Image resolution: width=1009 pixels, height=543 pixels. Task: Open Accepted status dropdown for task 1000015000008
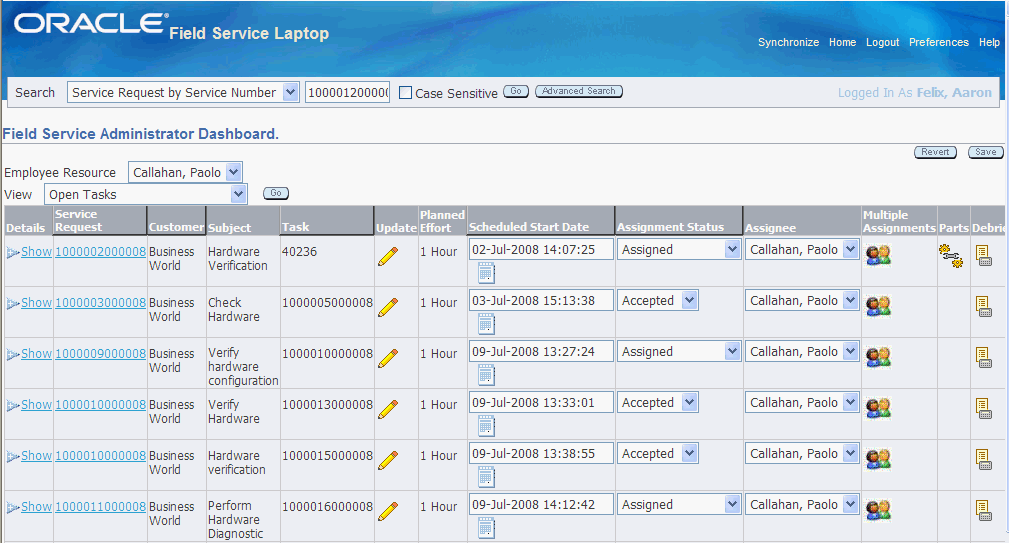point(658,454)
